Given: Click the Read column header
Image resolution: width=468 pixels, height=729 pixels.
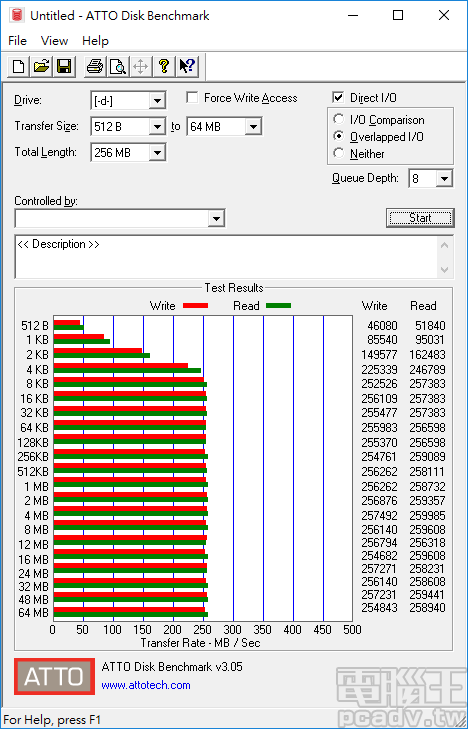Looking at the screenshot, I should coord(423,306).
